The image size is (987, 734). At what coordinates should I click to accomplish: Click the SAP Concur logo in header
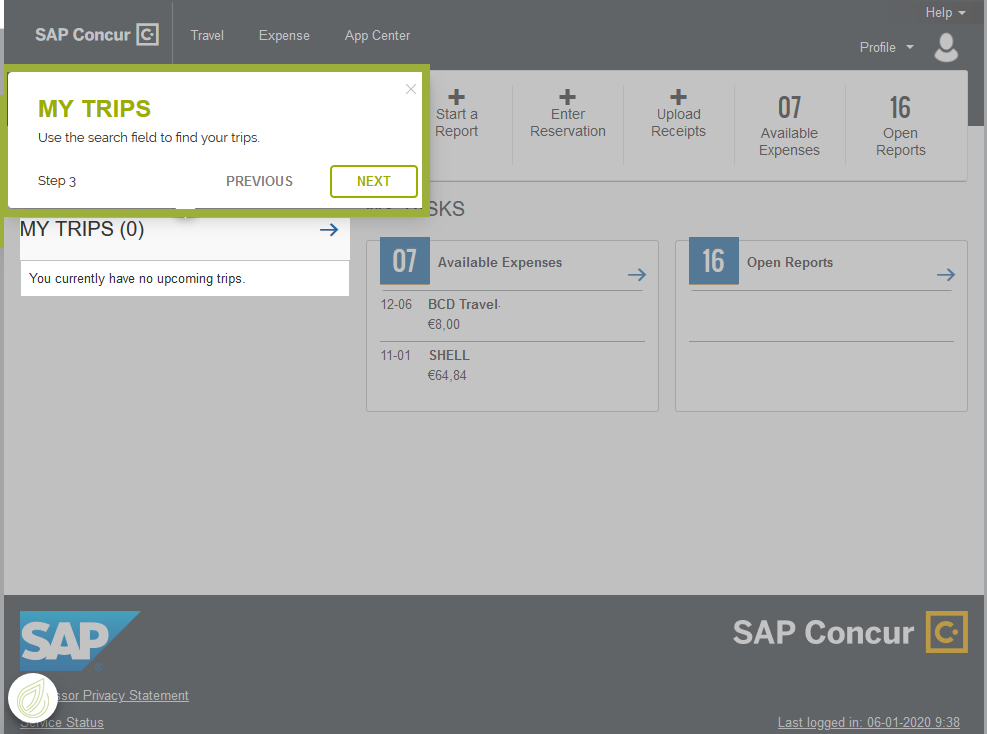click(x=96, y=35)
